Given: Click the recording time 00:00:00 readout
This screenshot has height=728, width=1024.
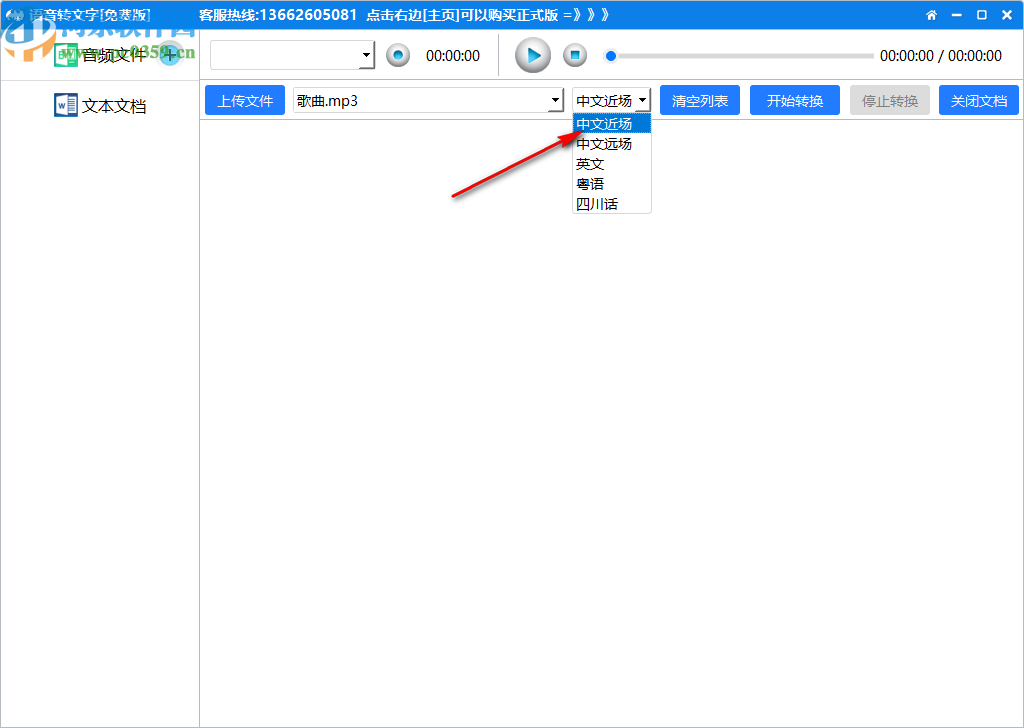Looking at the screenshot, I should (453, 56).
